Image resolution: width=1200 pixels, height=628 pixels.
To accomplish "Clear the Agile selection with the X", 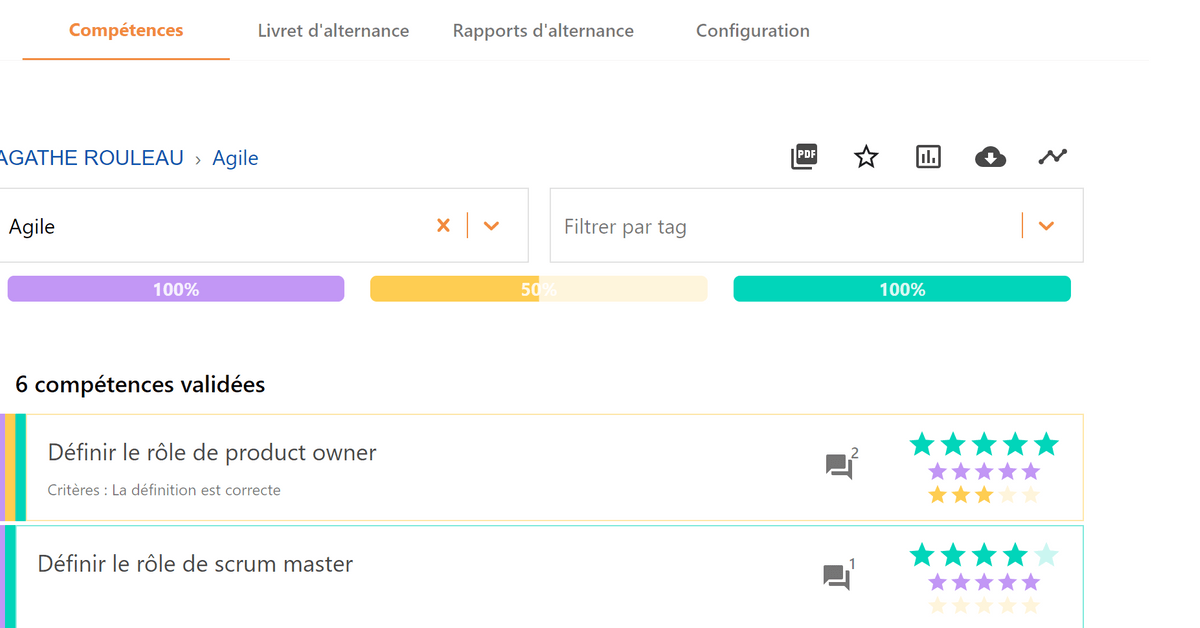I will [443, 226].
